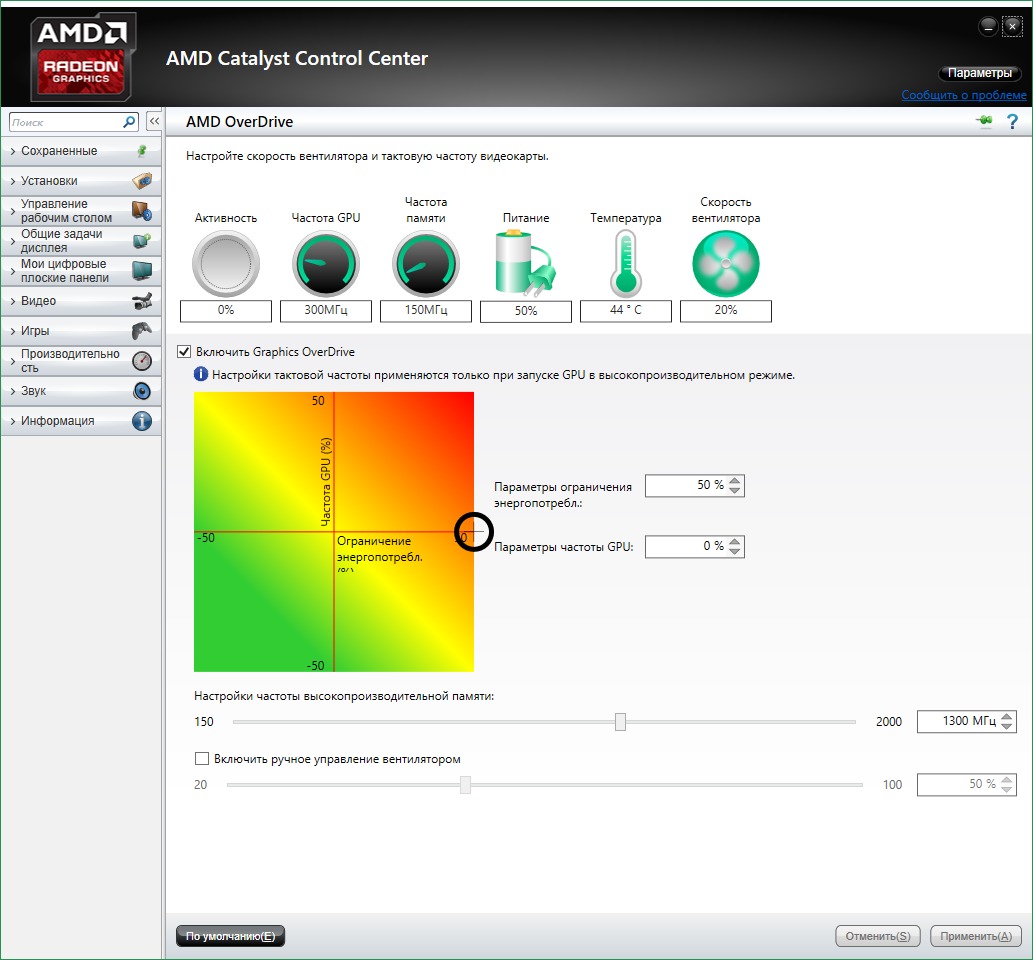Open the Параметры menu button
Screen dimensions: 1033x960
pyautogui.click(x=979, y=73)
